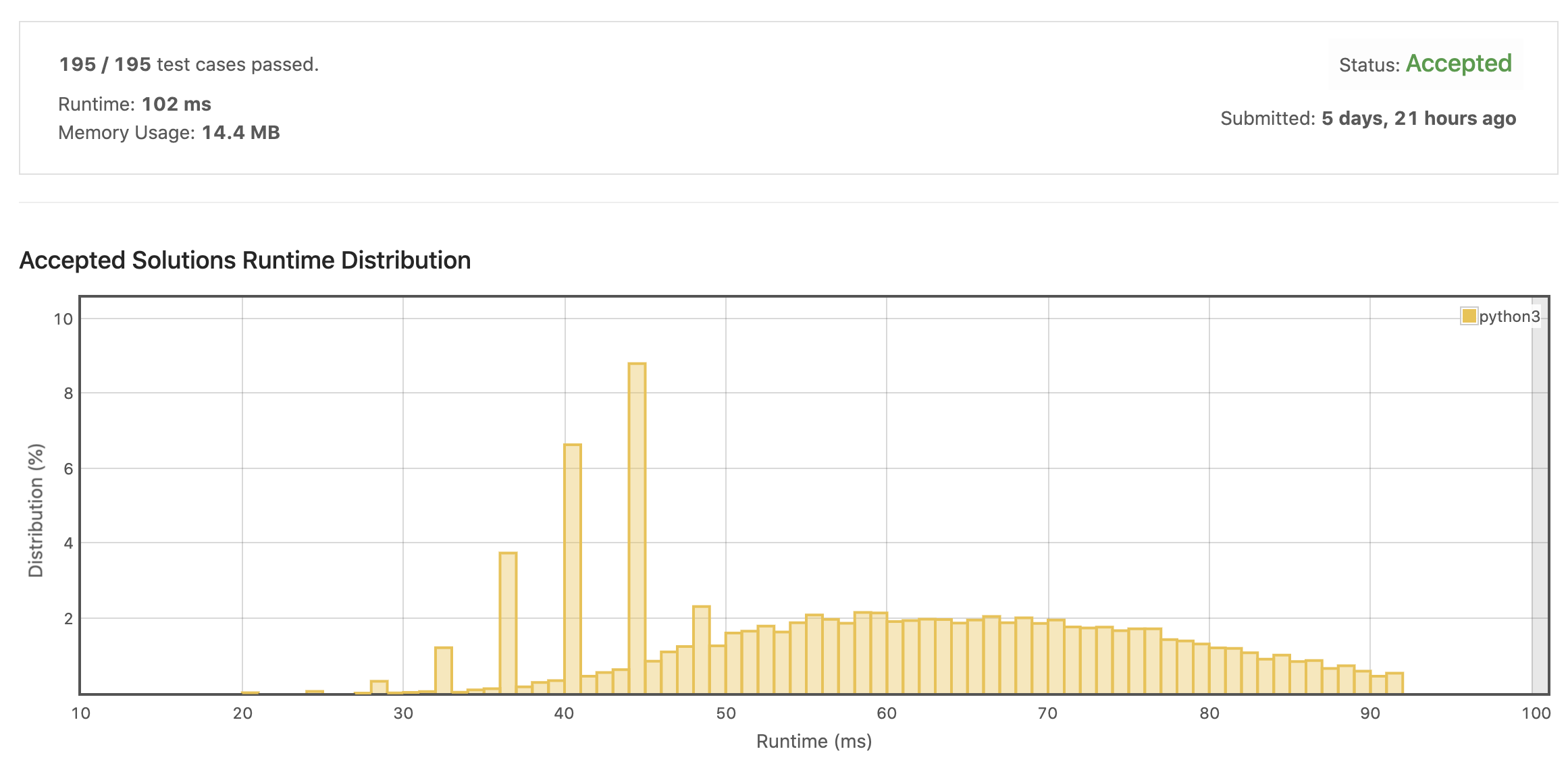The width and height of the screenshot is (1568, 768).
Task: Click the 100 tick label on x-axis
Action: (x=1536, y=713)
